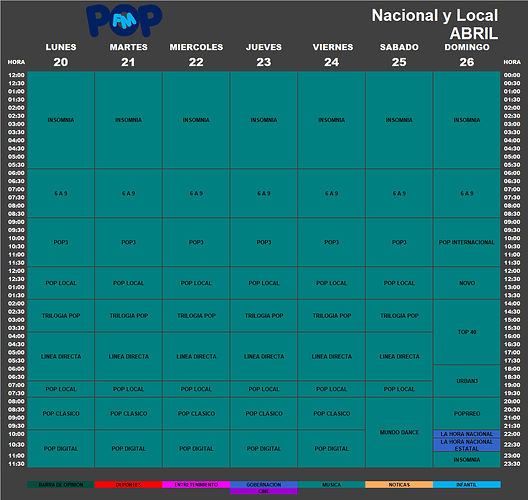528x500 pixels.
Task: Open POP LOCAL noon block on JUEVES 23
Action: (x=264, y=283)
